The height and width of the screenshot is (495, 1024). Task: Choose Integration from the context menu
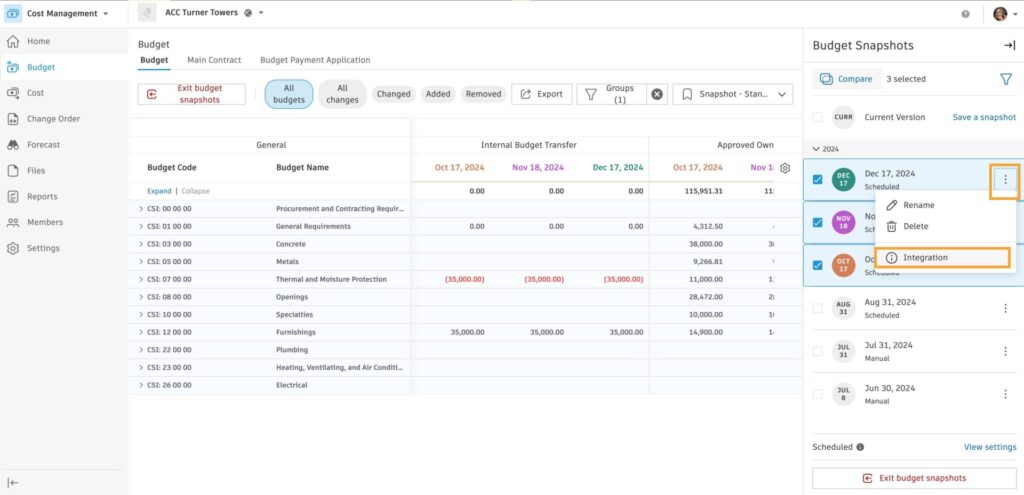(924, 258)
